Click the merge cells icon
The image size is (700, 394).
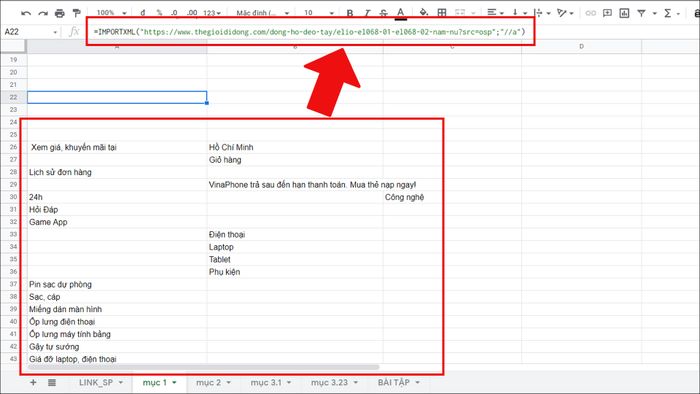(x=460, y=13)
